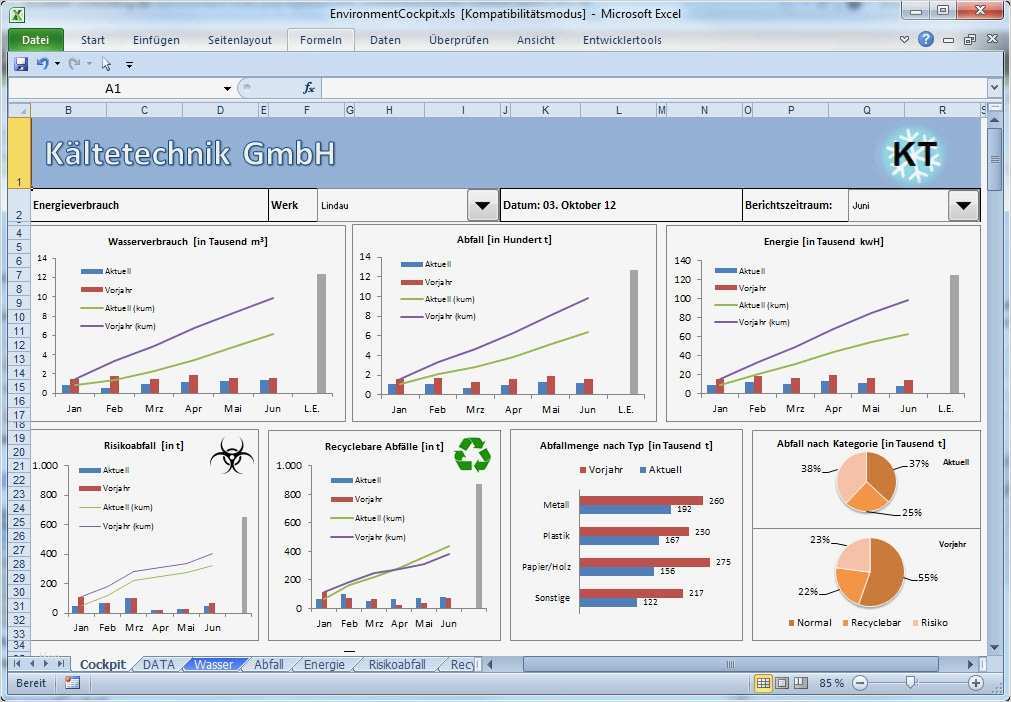Undo the last action
The image size is (1011, 702).
43,64
